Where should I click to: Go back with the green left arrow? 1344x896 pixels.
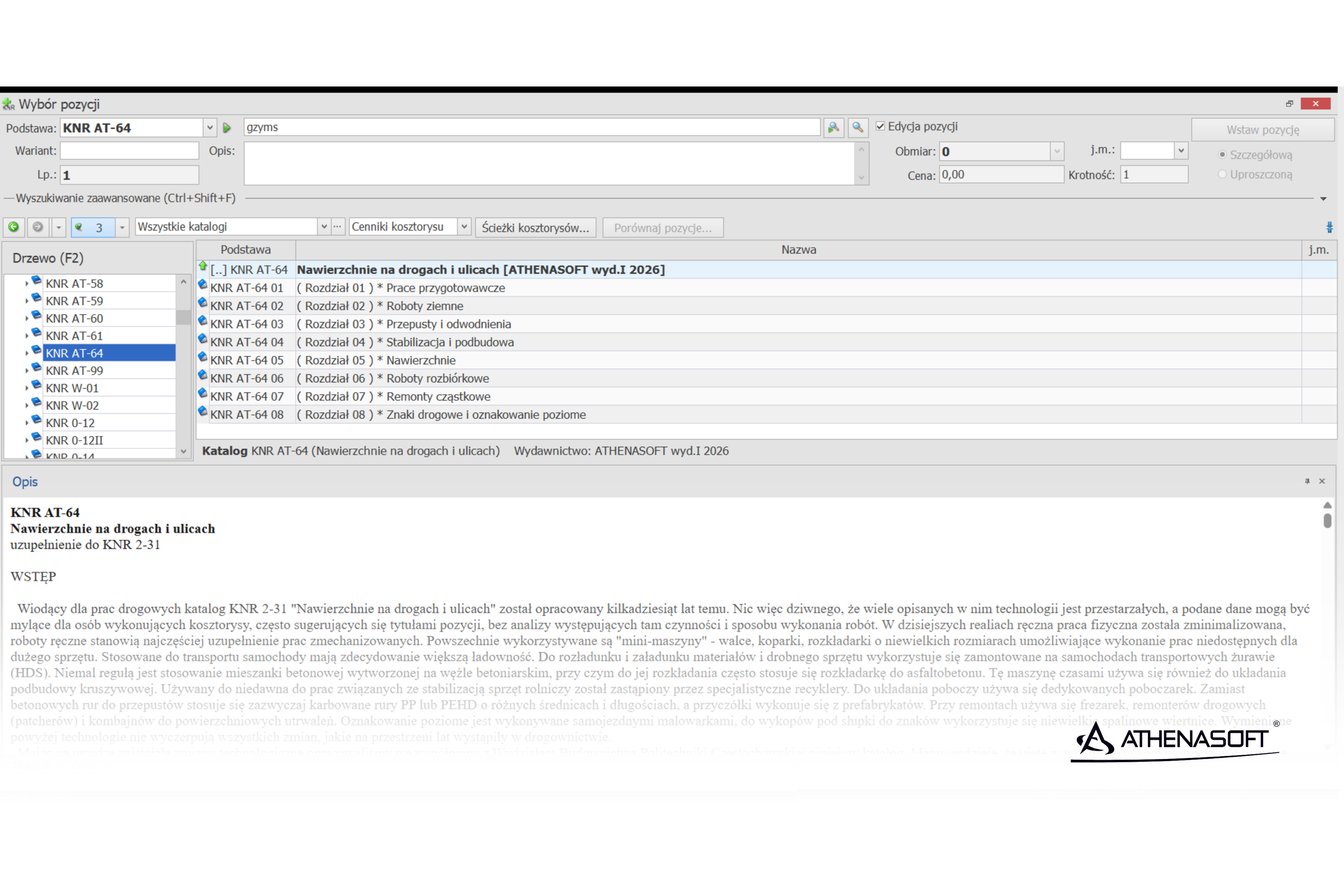tap(14, 227)
